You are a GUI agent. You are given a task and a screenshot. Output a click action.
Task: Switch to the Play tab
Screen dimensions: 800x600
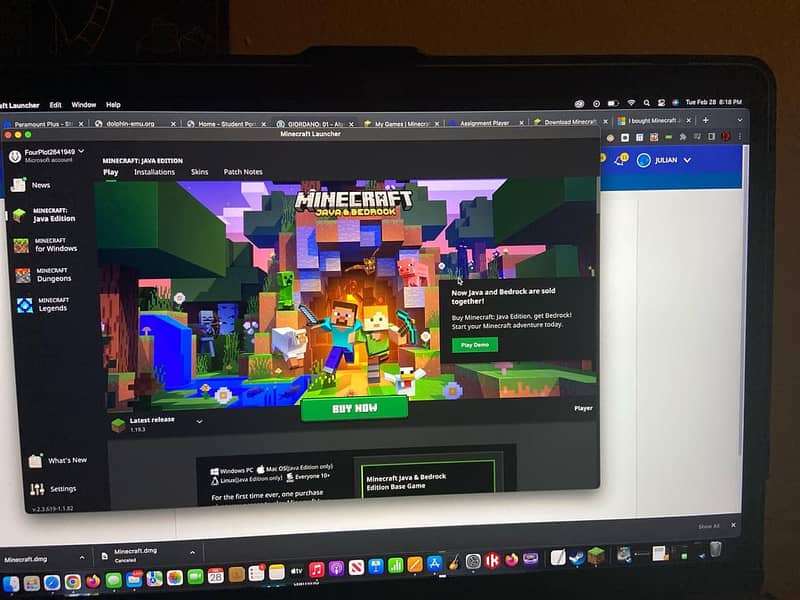(x=111, y=172)
